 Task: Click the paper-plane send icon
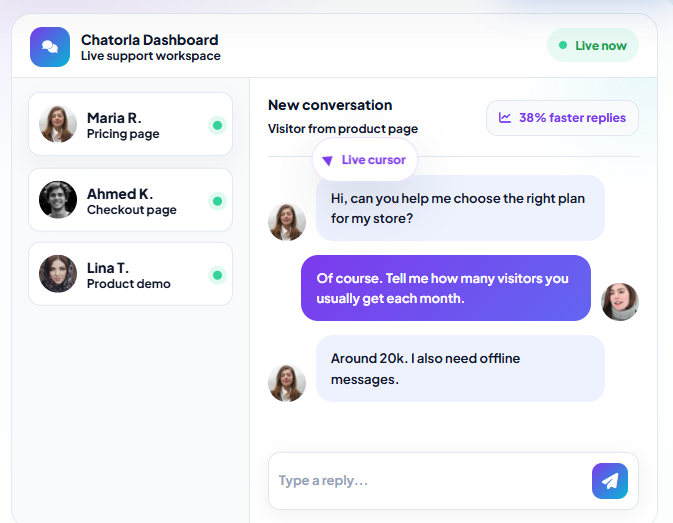(610, 481)
